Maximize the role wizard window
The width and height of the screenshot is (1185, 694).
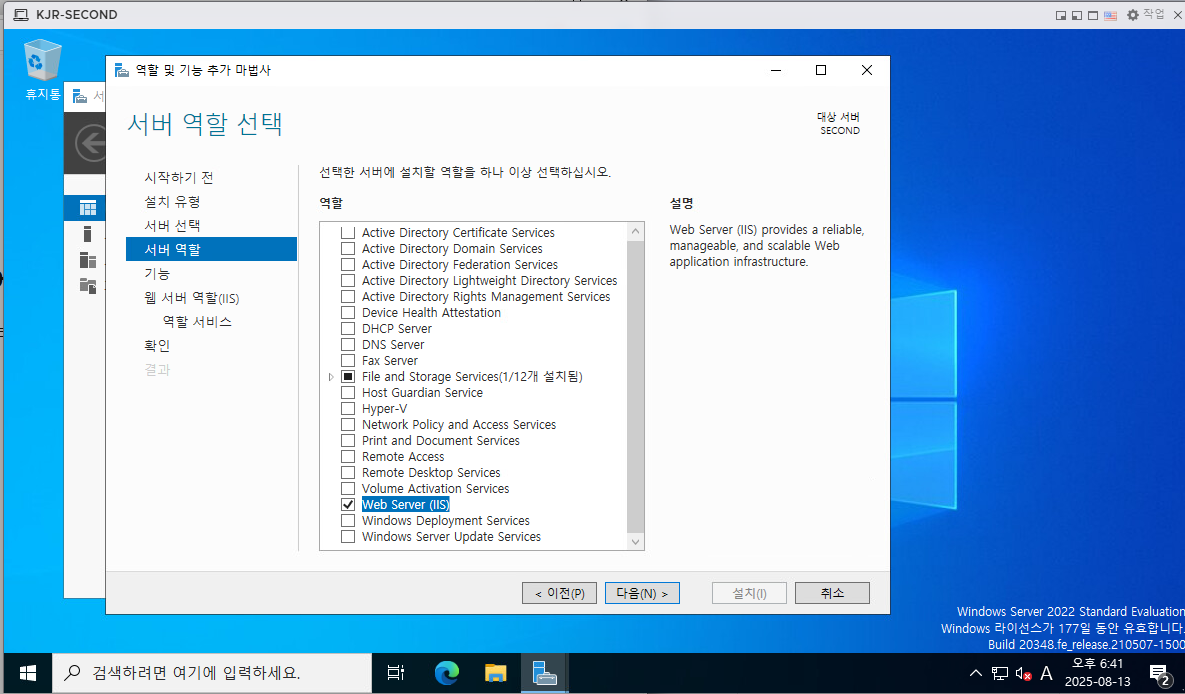[821, 70]
